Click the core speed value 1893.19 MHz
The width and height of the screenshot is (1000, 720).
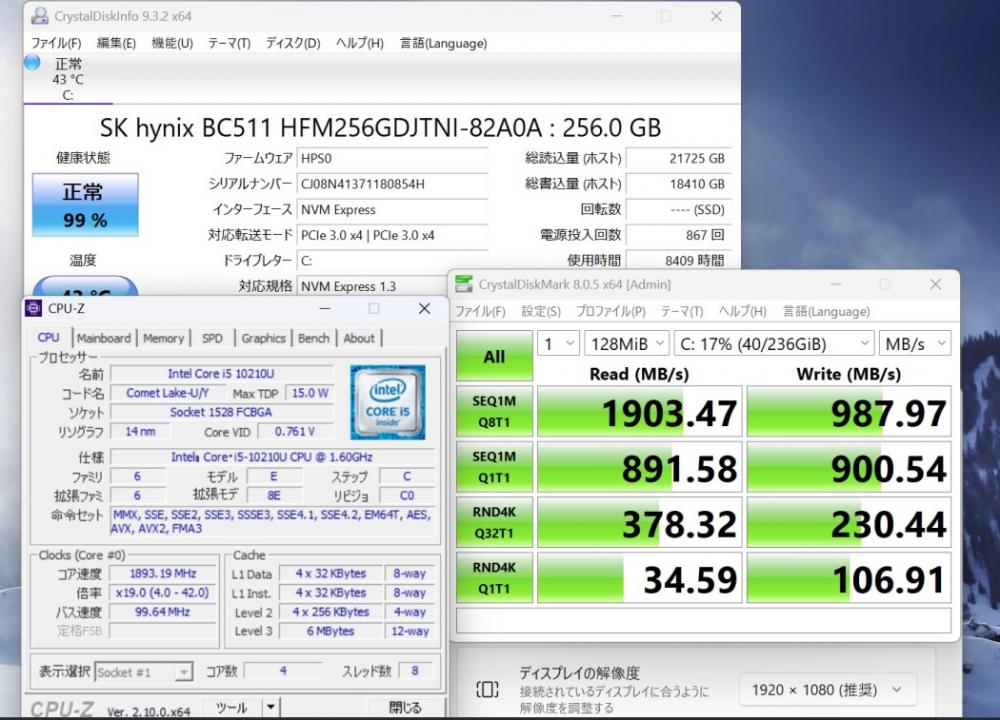(x=163, y=573)
